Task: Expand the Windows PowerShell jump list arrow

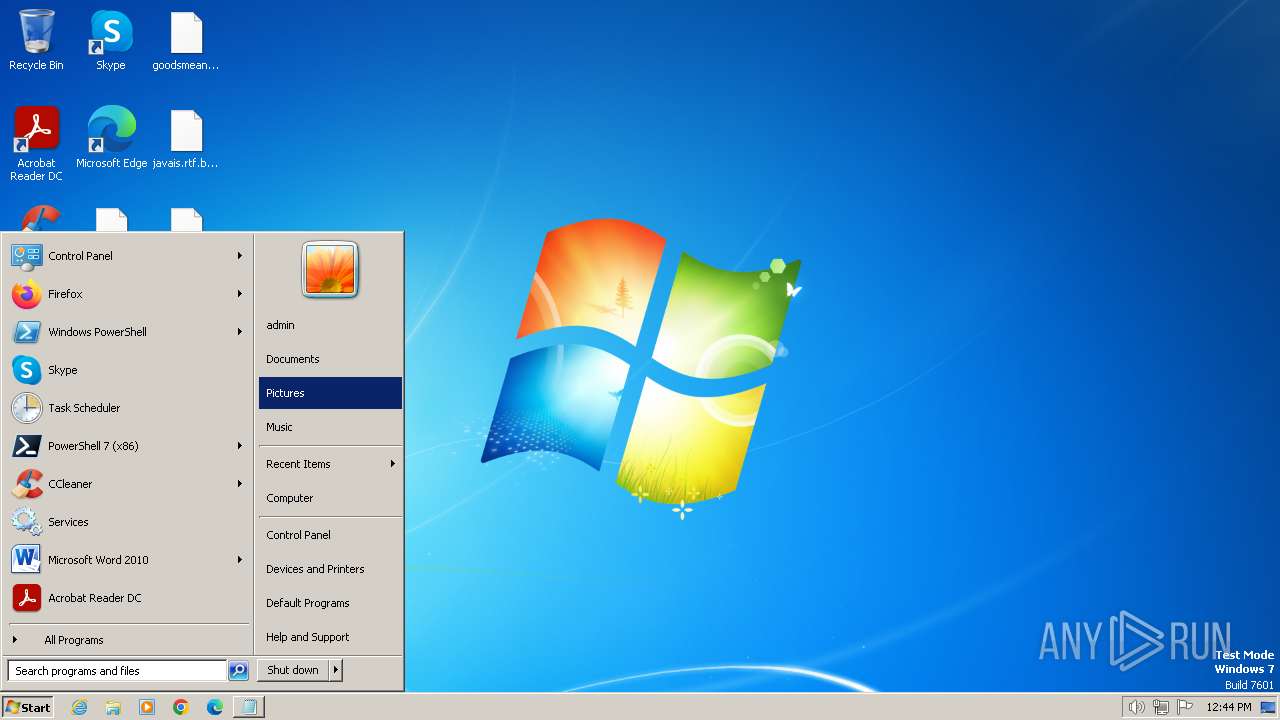Action: (x=240, y=332)
